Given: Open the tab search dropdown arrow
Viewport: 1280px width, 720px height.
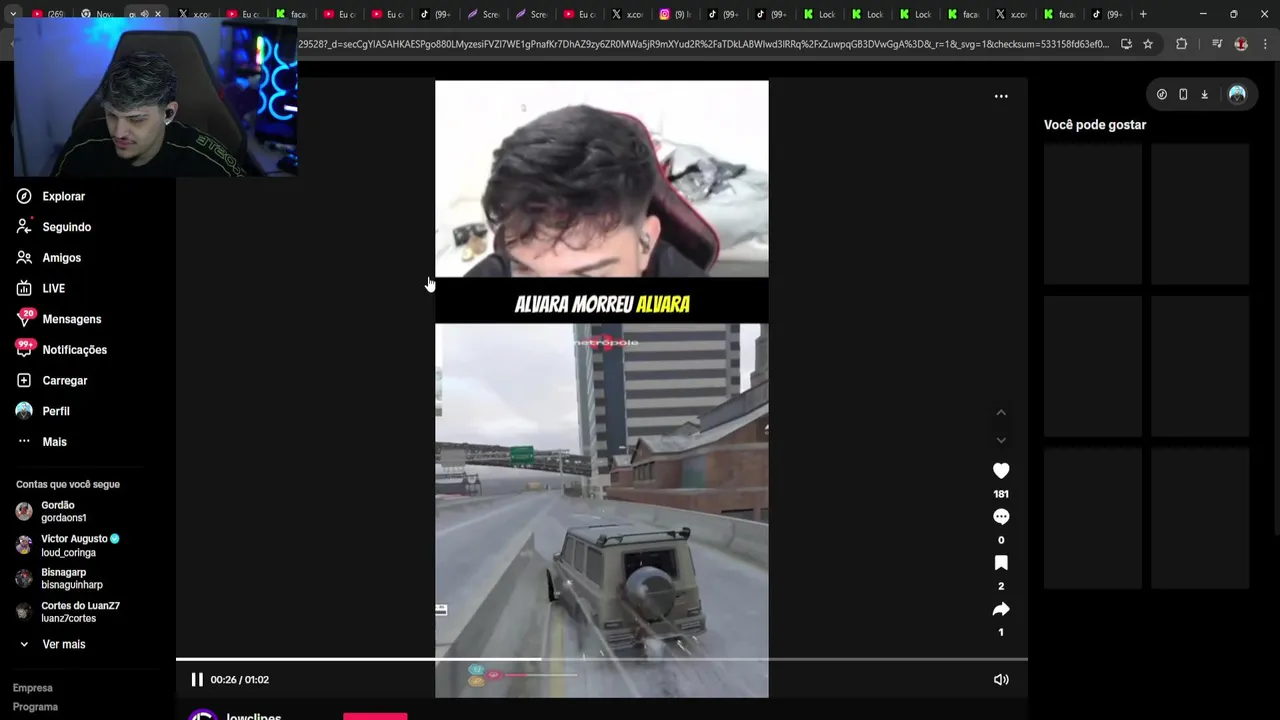Looking at the screenshot, I should coord(12,14).
